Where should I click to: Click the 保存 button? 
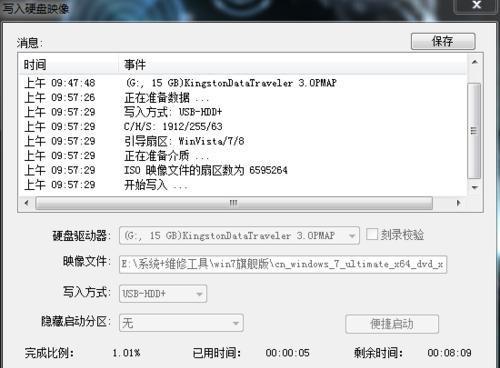(x=443, y=41)
